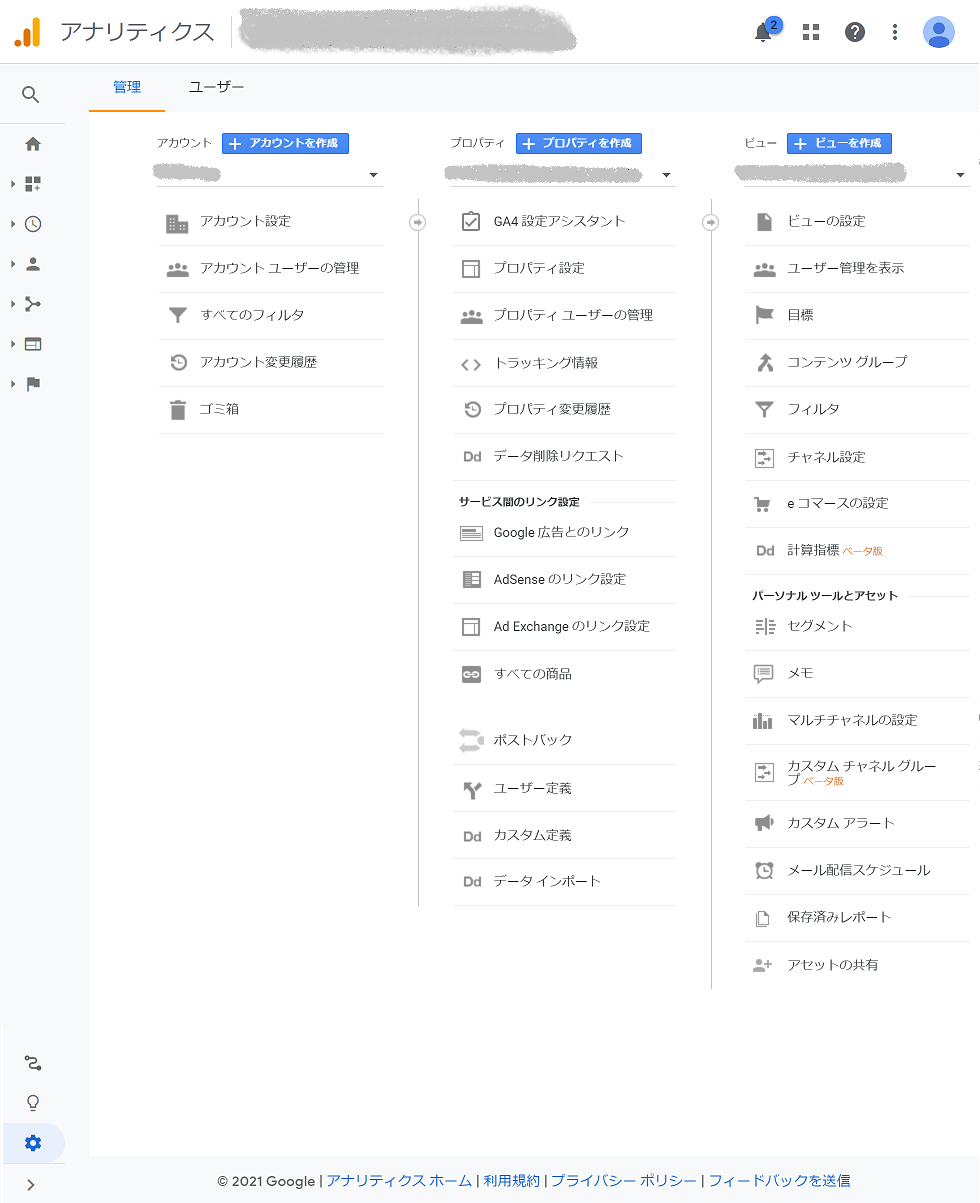
Task: Open the Customization dashboard sidebar icon
Action: point(33,184)
